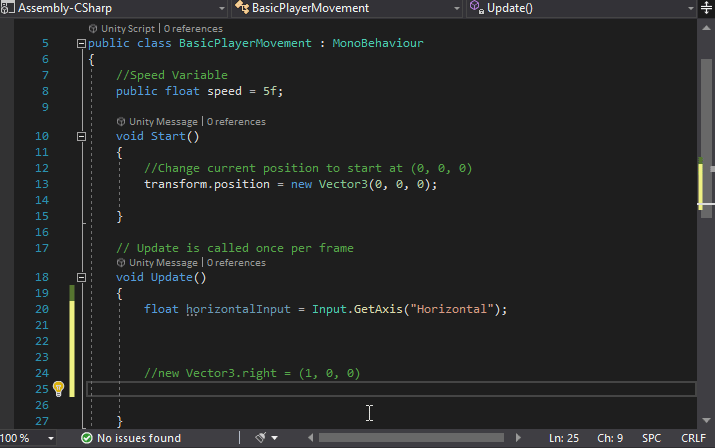Collapse the Start() method outline
Viewport: 715px width, 448px height.
[81, 136]
